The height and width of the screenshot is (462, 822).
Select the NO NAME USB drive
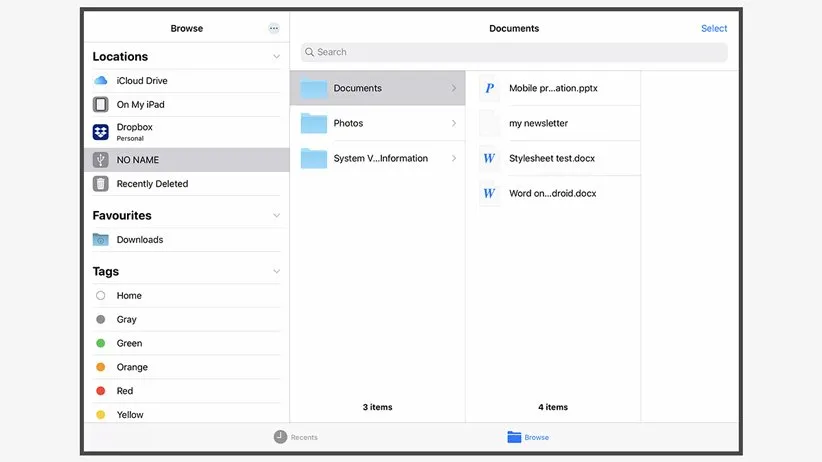[x=138, y=160]
